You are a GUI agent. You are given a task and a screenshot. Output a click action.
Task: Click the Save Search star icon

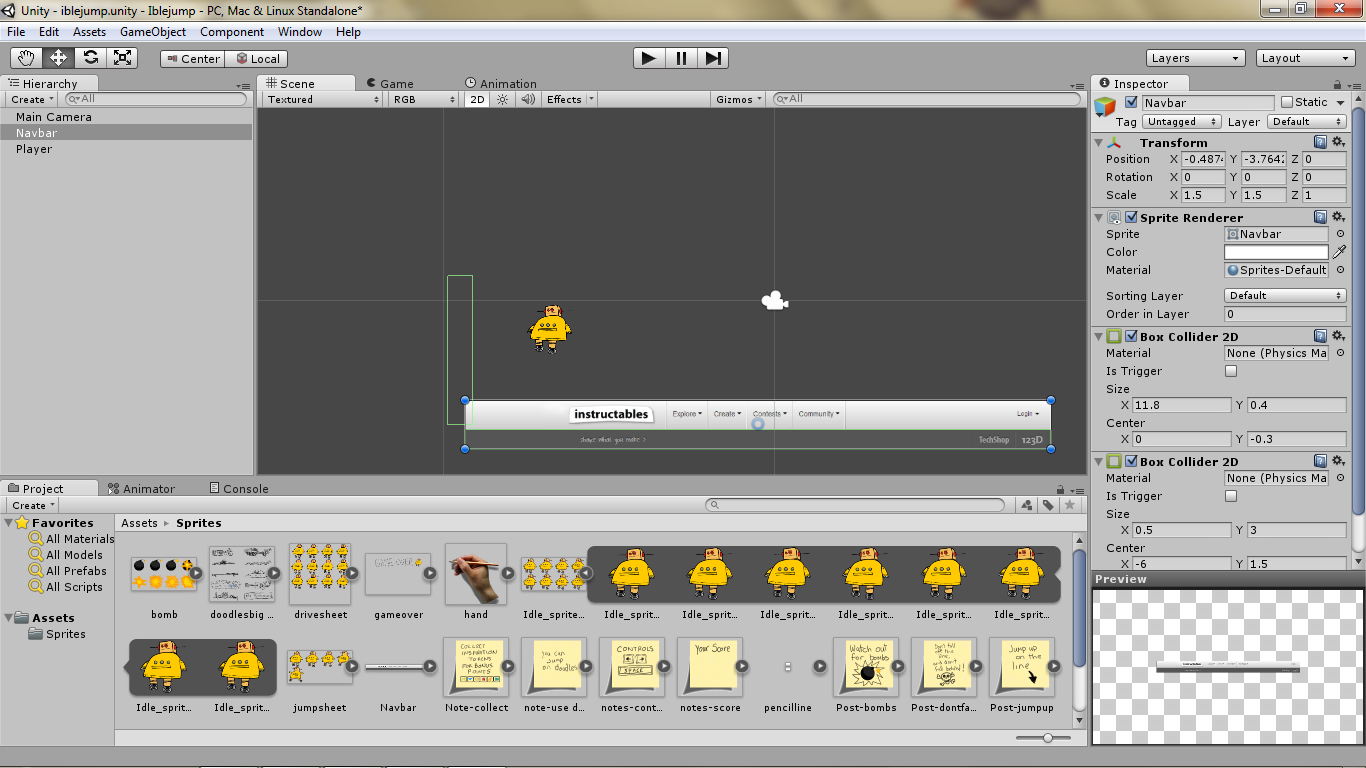pos(1070,505)
